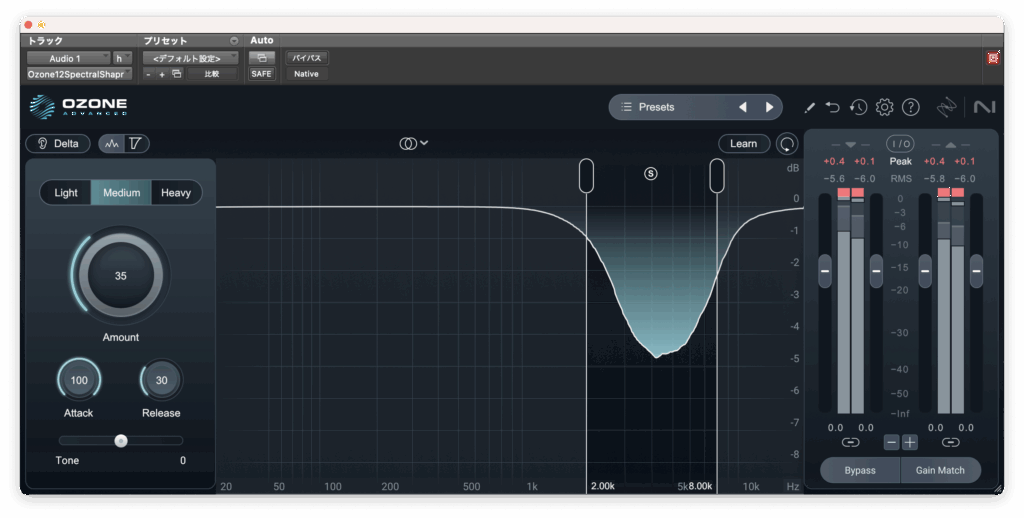Toggle Delta listening mode
The width and height of the screenshot is (1024, 518).
[x=58, y=144]
